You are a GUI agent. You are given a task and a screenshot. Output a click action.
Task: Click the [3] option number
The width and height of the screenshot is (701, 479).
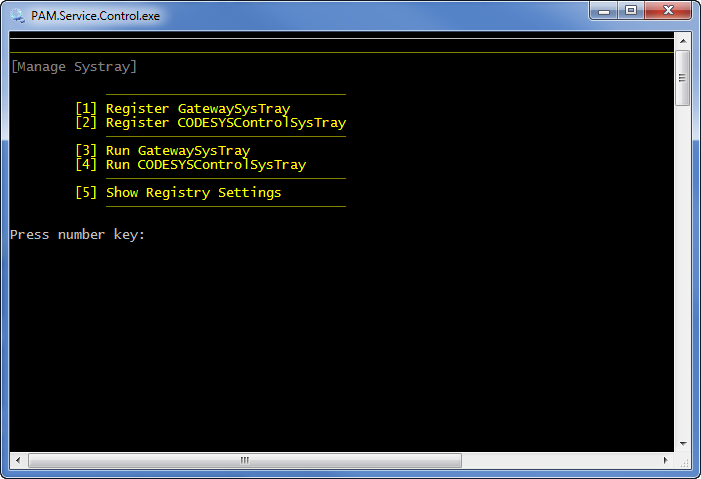point(86,151)
